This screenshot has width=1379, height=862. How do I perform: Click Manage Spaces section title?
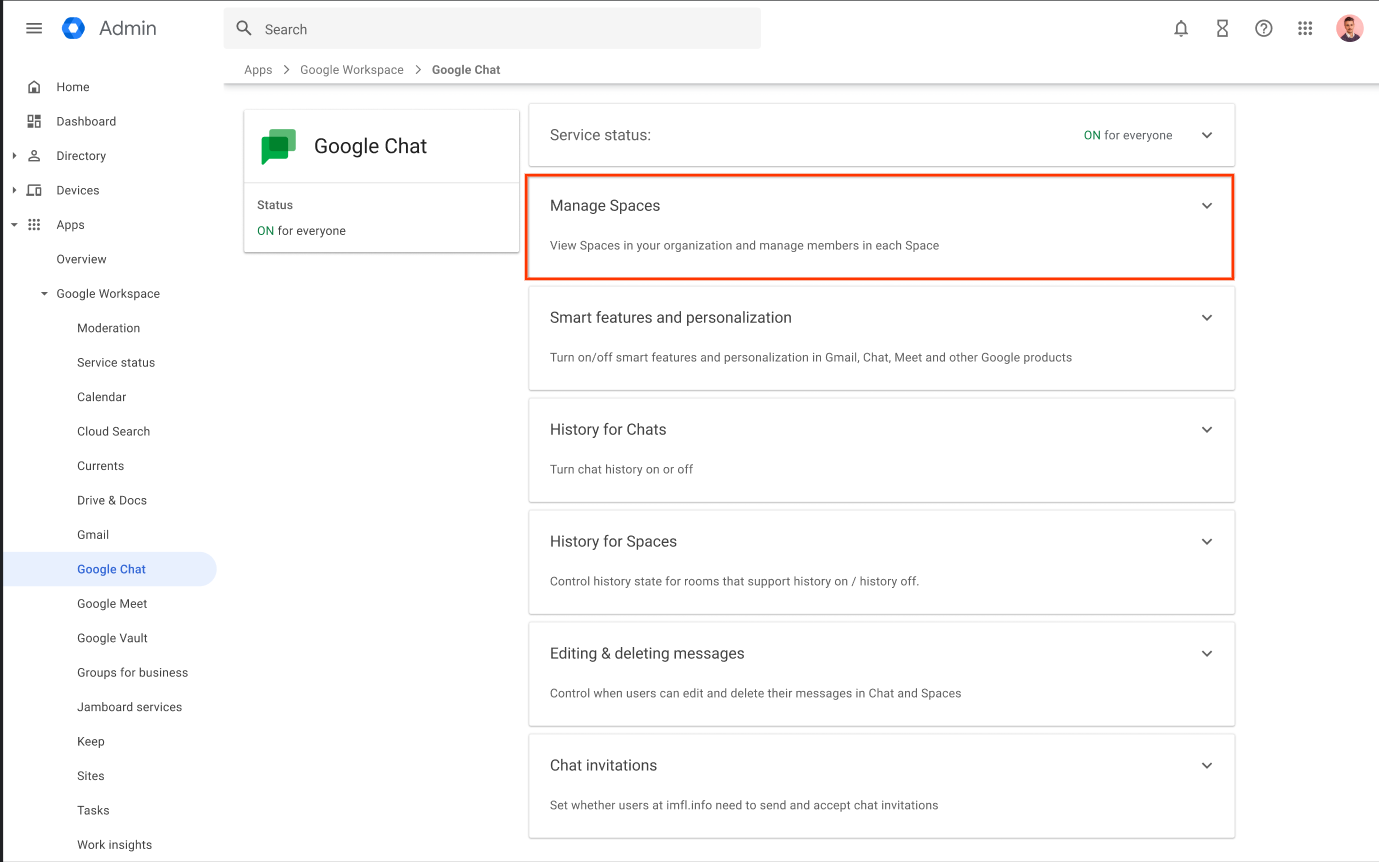(x=605, y=206)
